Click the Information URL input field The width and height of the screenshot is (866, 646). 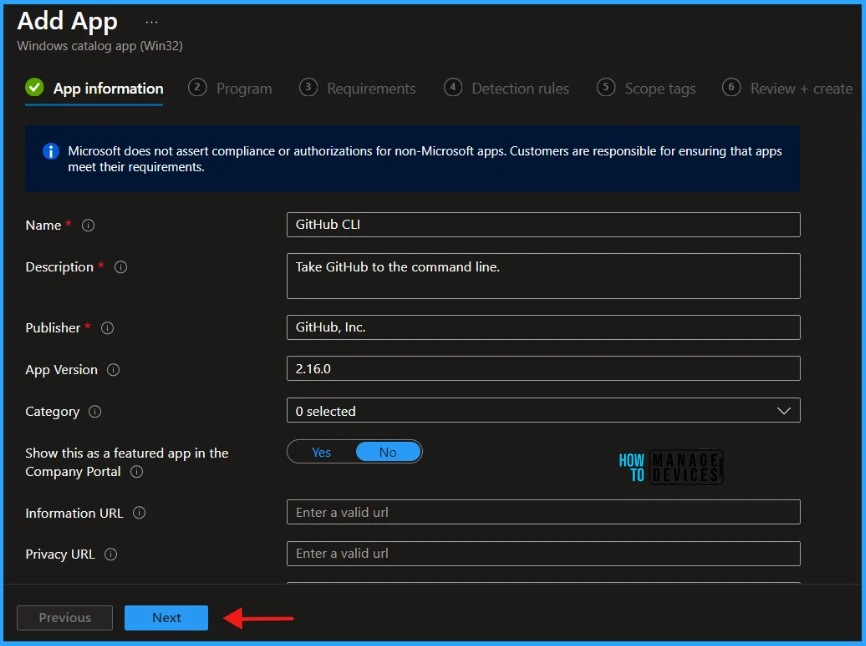pos(543,512)
